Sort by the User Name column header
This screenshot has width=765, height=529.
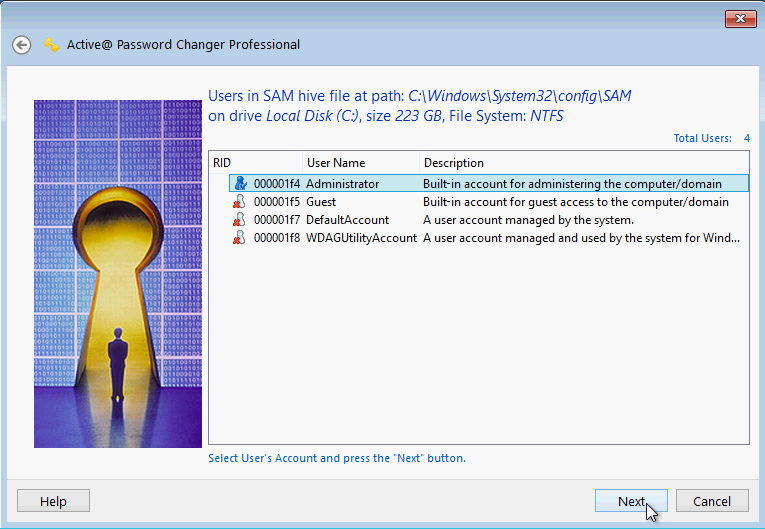coord(361,163)
